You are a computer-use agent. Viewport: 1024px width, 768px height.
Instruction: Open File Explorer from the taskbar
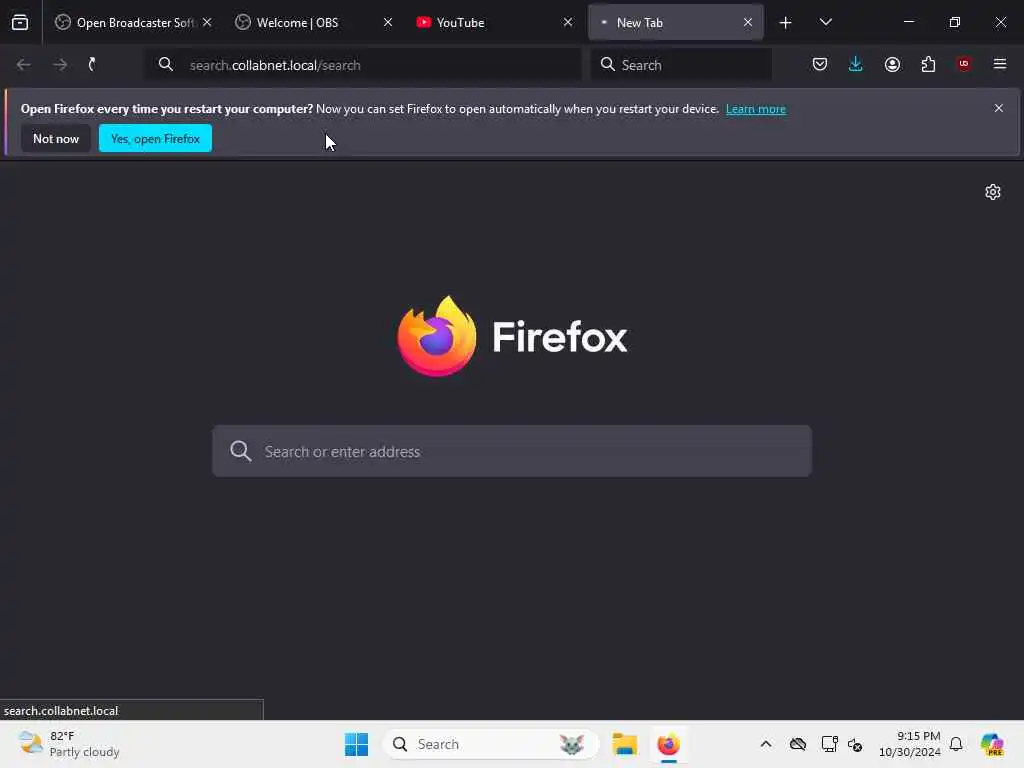click(x=624, y=744)
